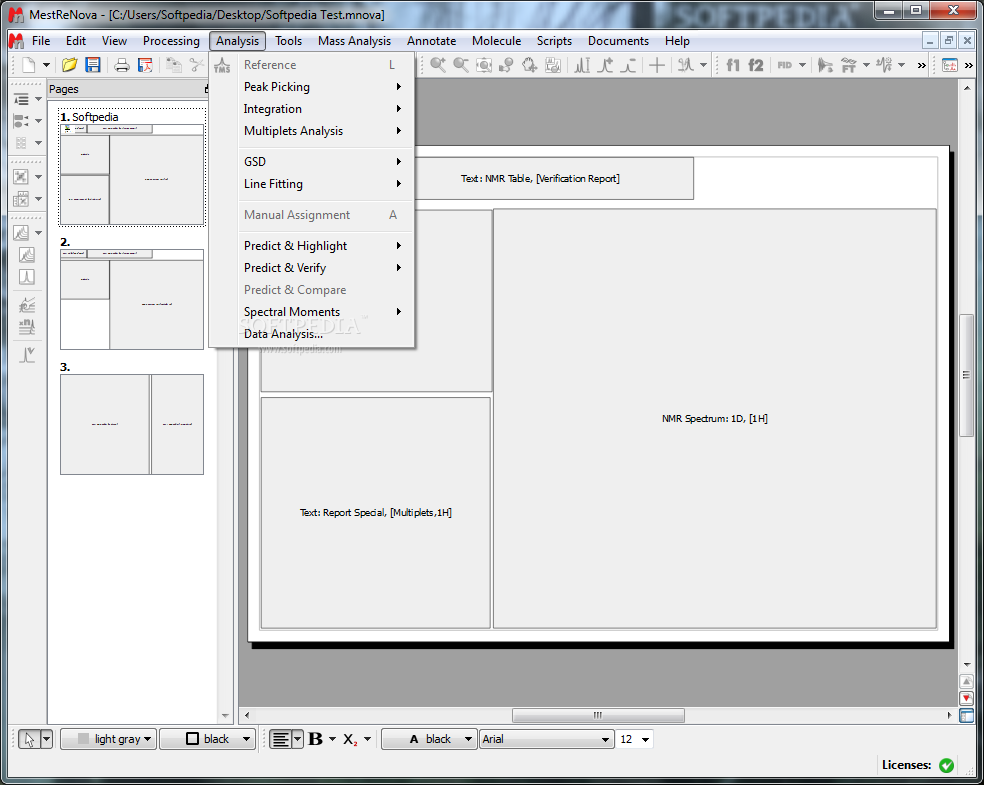The height and width of the screenshot is (785, 984).
Task: Expand the Multiplets Analysis submenu
Action: tap(324, 131)
